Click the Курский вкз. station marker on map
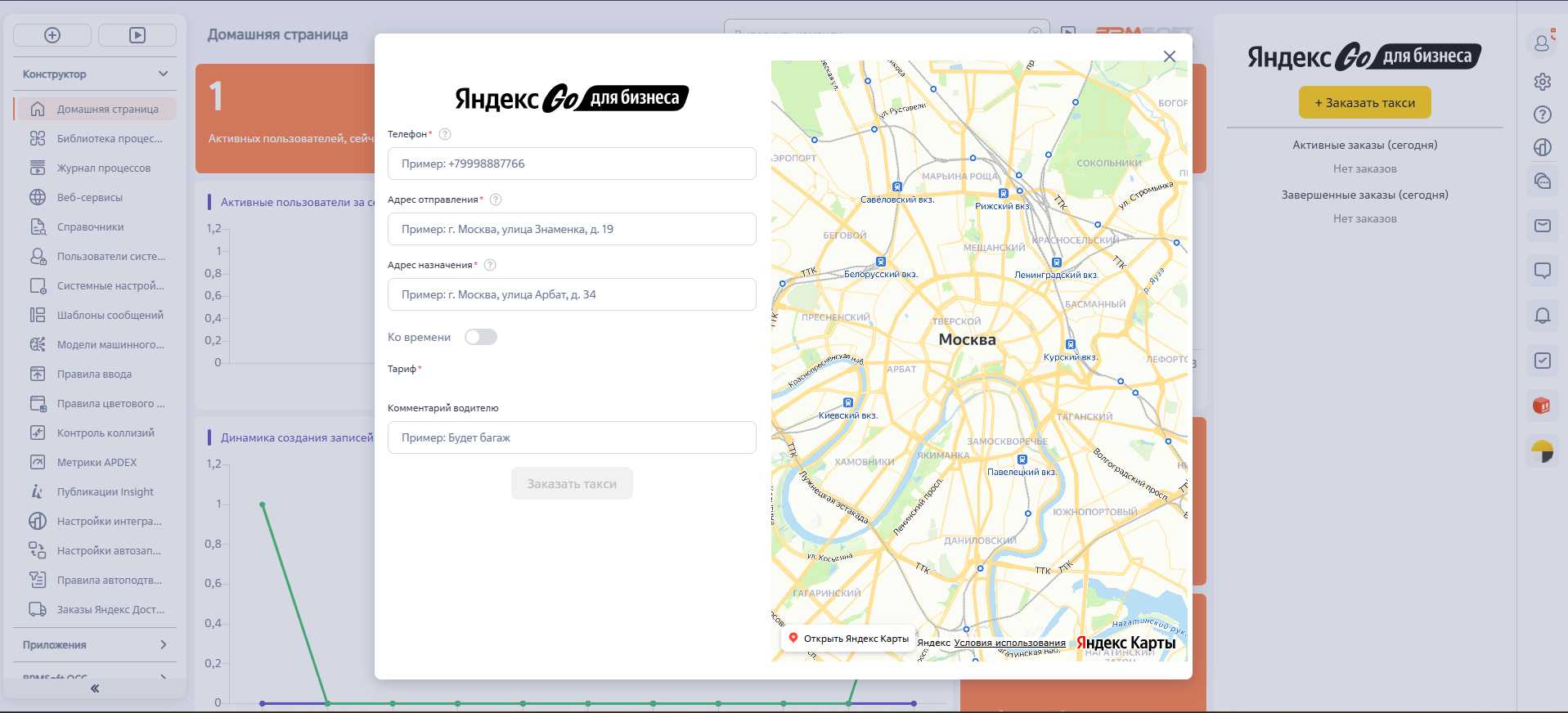 point(1071,345)
